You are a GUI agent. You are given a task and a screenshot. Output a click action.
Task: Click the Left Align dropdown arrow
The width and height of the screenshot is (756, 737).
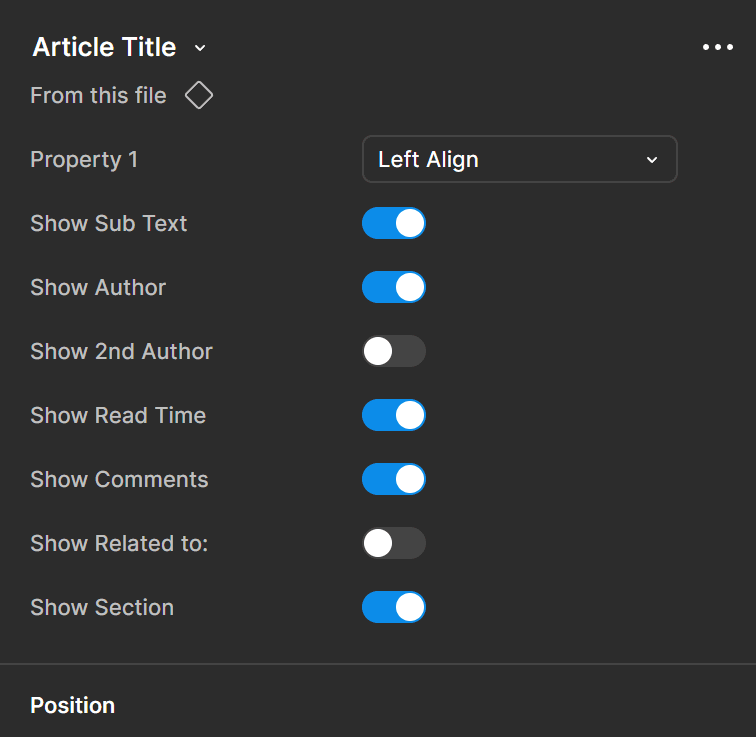pyautogui.click(x=652, y=160)
